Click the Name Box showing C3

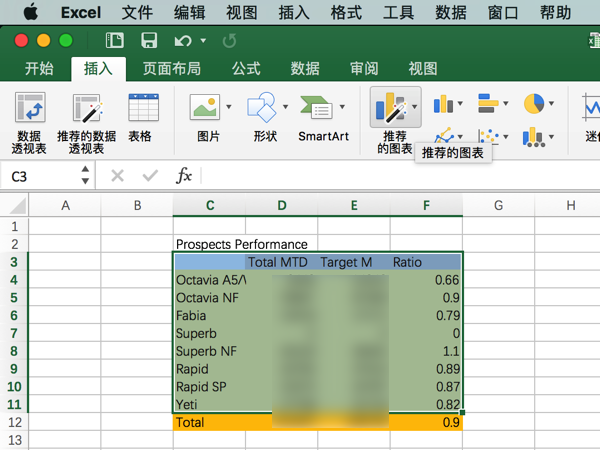tap(40, 176)
